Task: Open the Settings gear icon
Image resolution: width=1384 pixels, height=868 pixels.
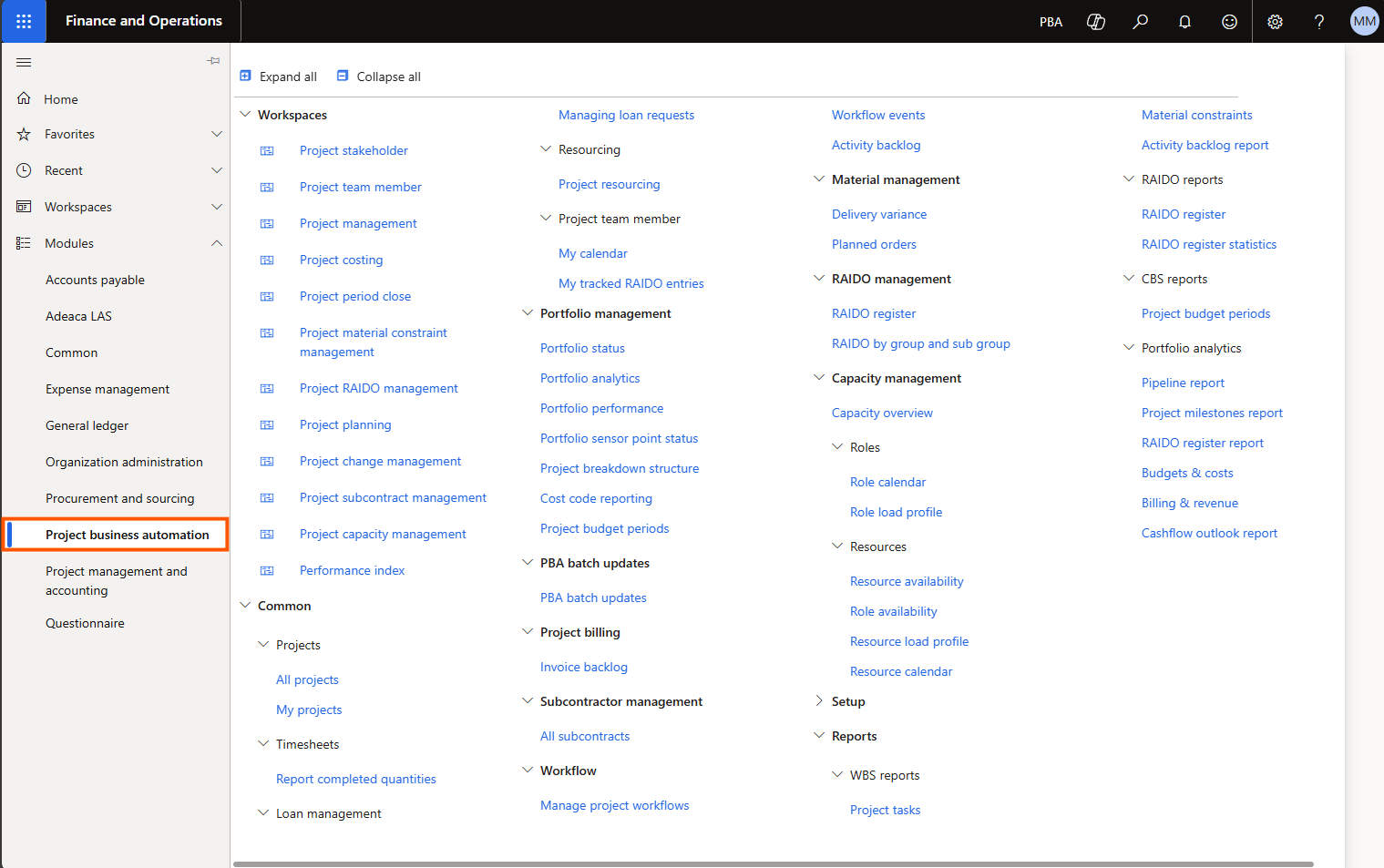Action: pos(1275,22)
